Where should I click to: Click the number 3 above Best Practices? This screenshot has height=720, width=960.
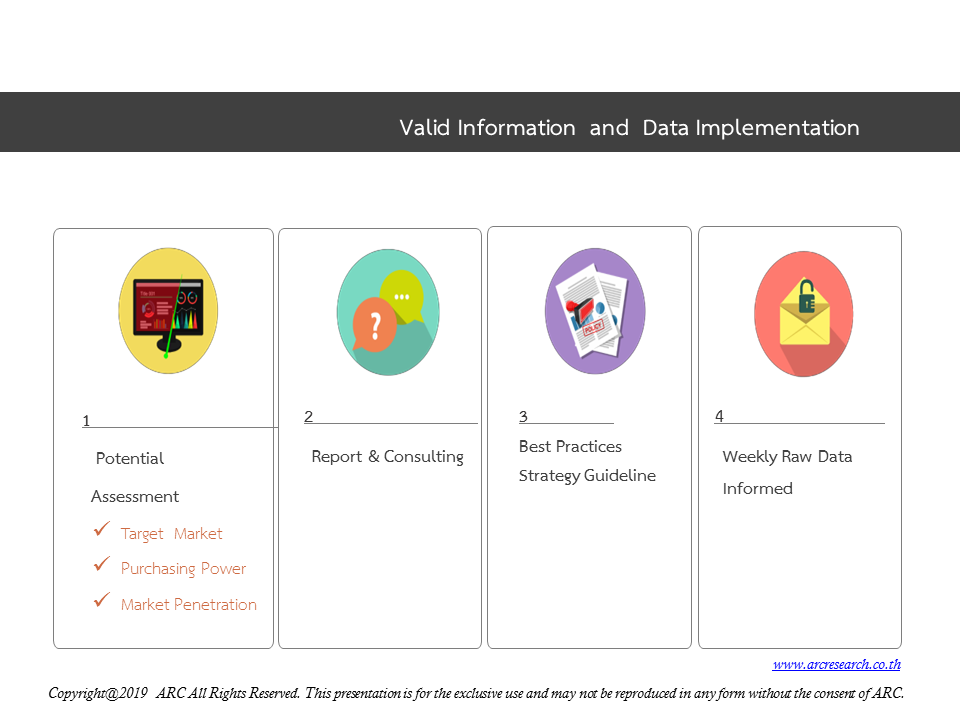click(523, 417)
